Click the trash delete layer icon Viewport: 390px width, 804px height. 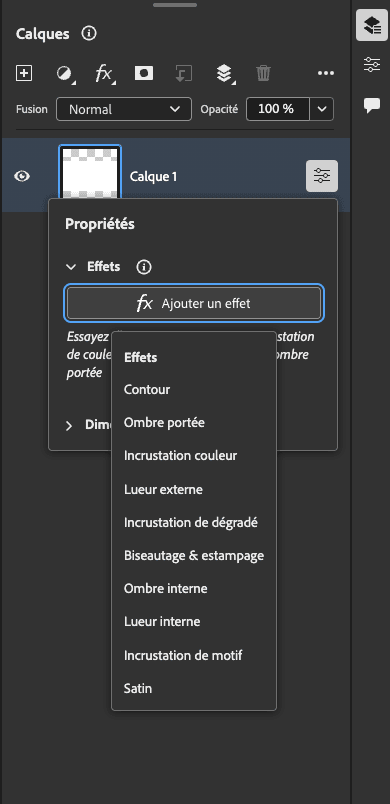pyautogui.click(x=263, y=73)
